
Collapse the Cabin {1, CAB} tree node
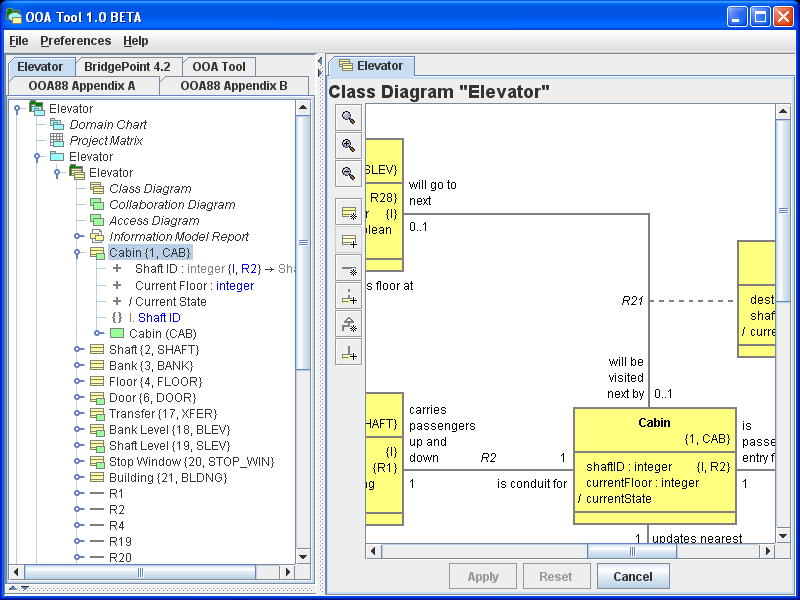78,253
